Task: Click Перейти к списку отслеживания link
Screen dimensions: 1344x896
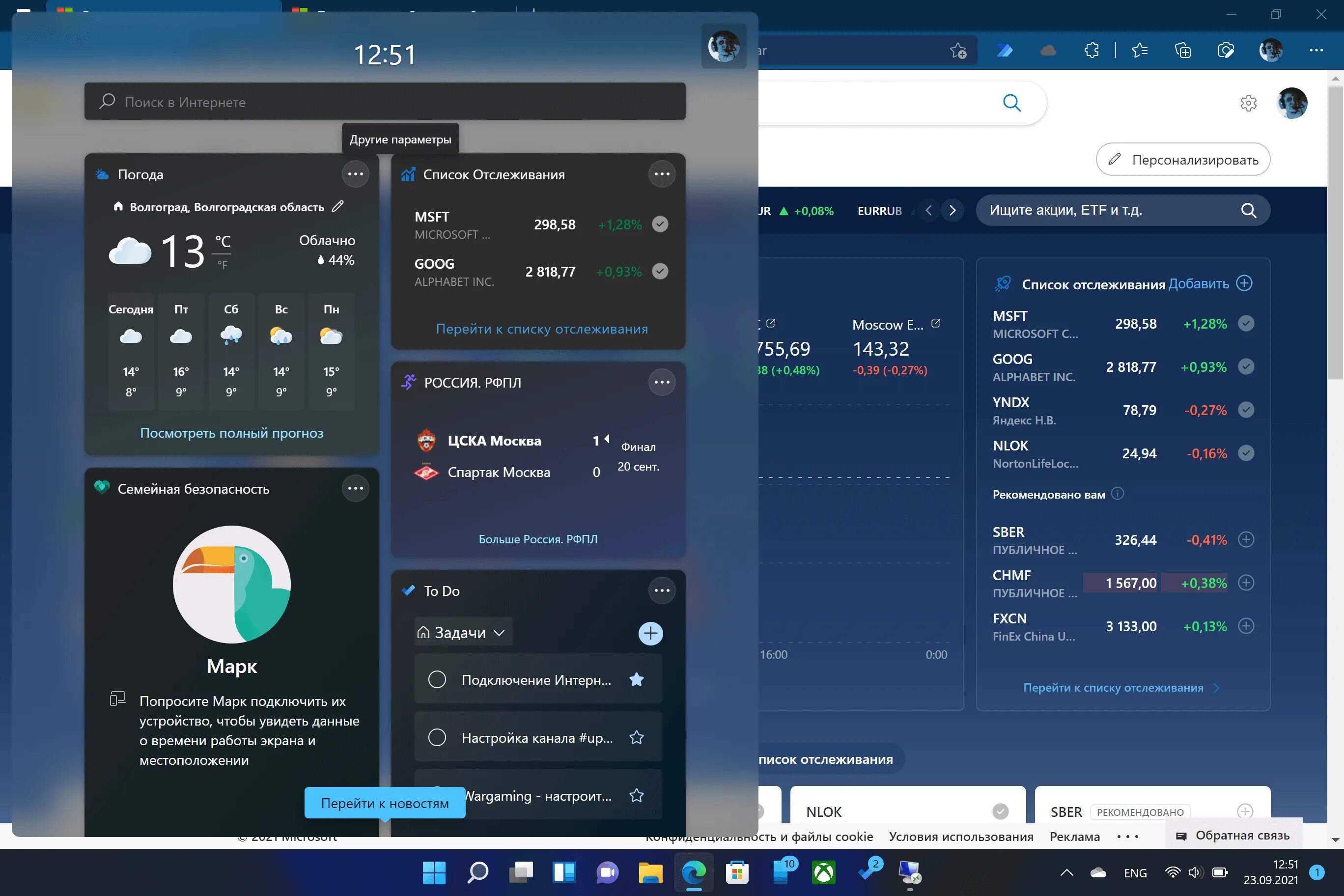Action: (x=540, y=328)
